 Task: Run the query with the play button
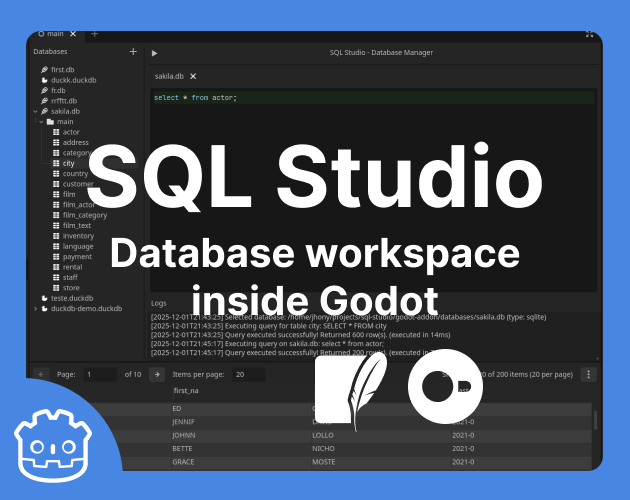point(154,53)
